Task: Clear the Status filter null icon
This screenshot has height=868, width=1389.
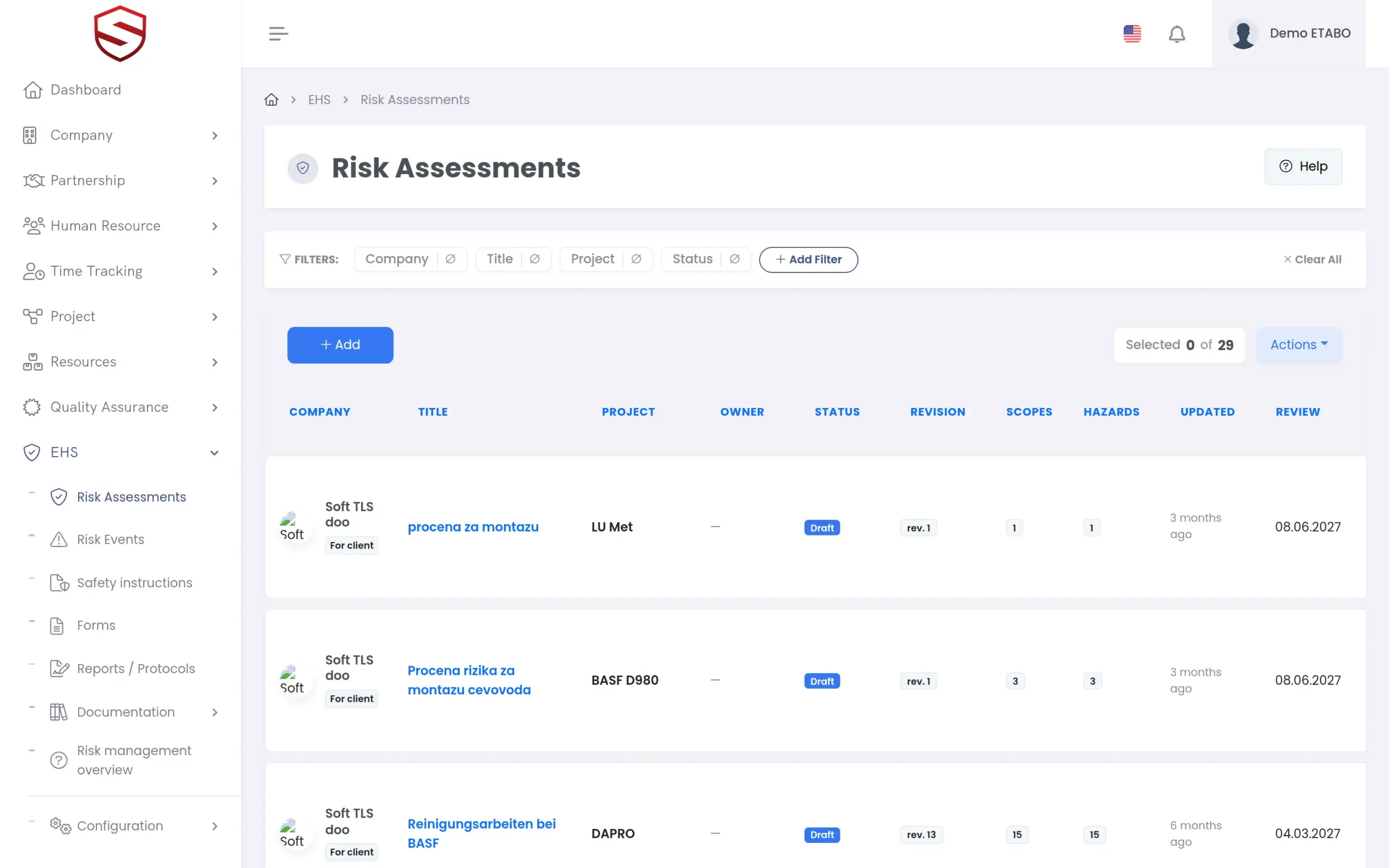Action: (734, 259)
